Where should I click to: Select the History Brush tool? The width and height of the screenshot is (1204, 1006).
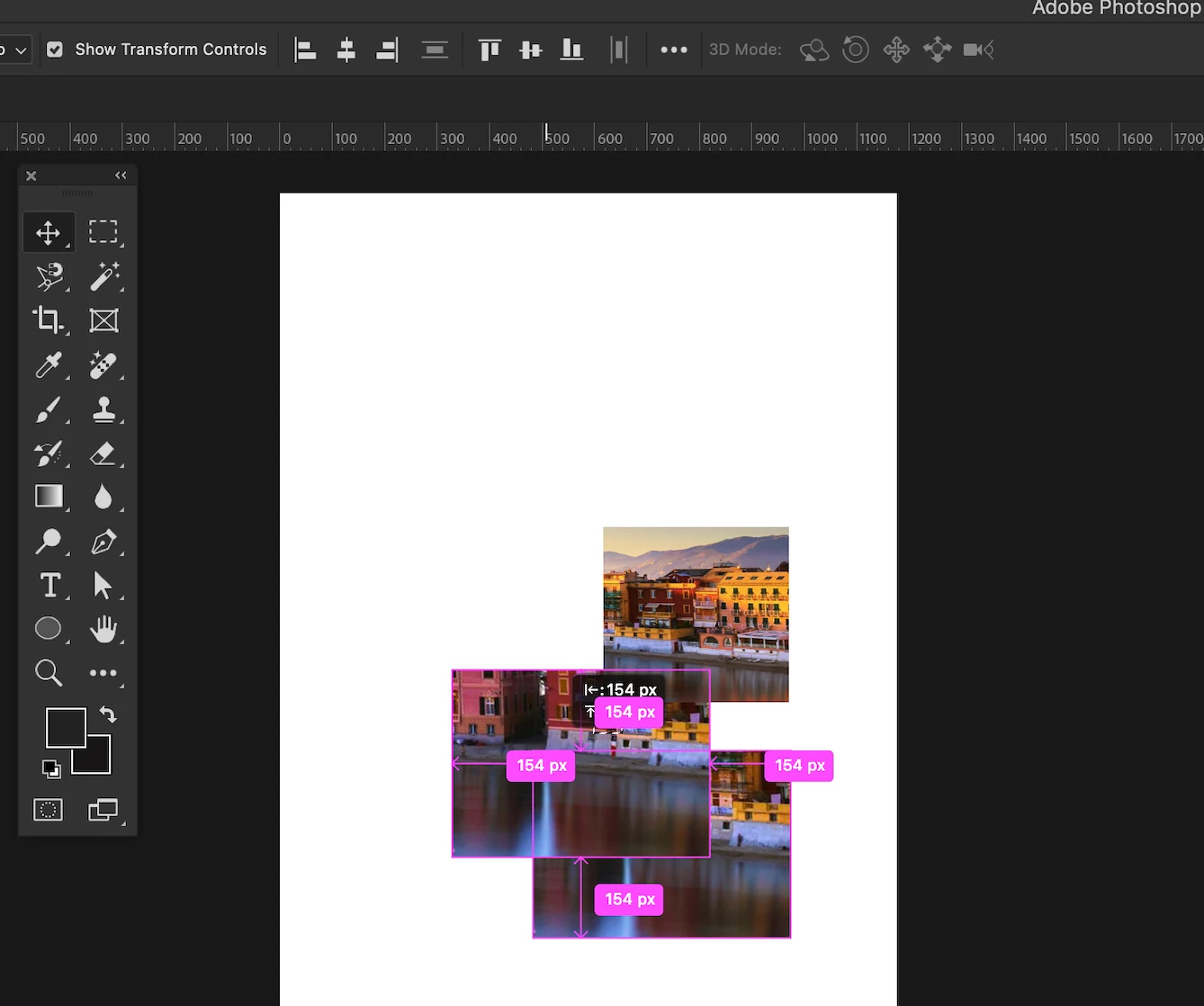click(49, 453)
